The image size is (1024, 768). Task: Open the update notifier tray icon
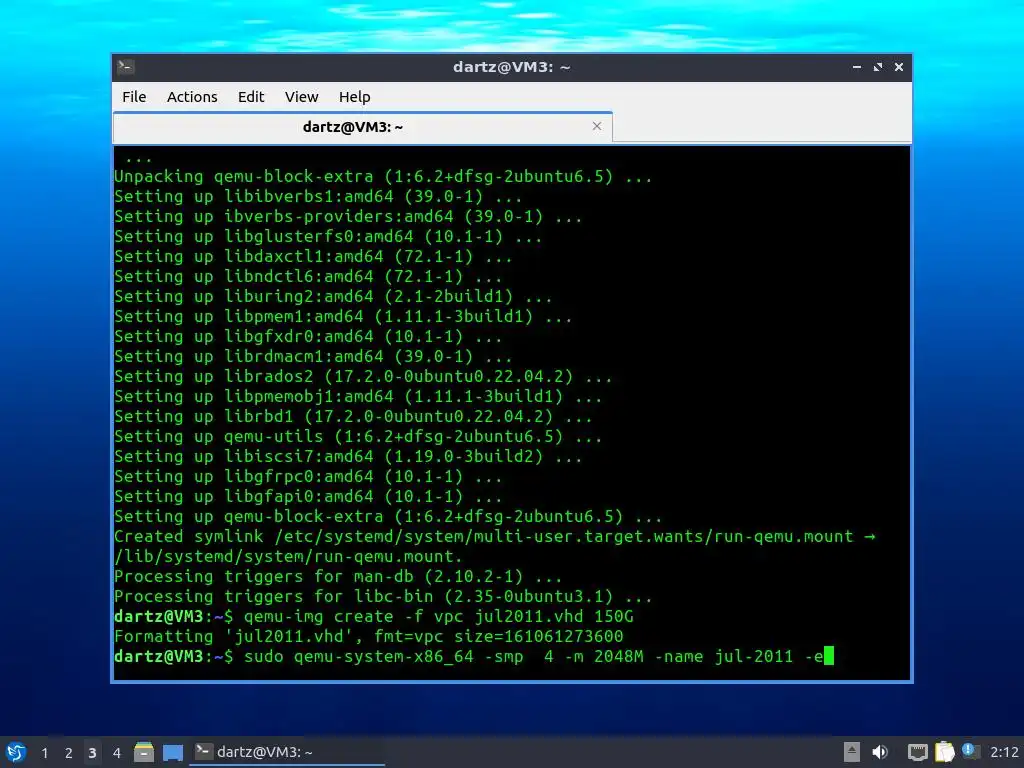[971, 752]
